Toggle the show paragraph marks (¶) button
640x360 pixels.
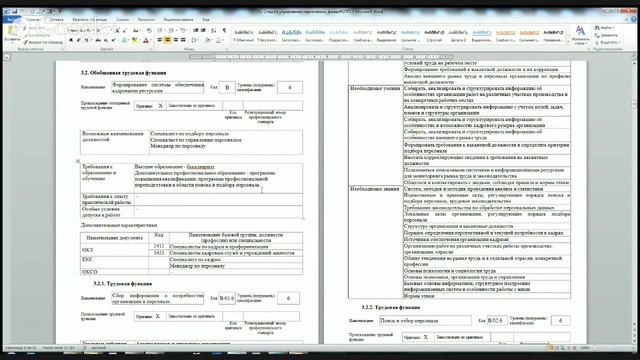tap(224, 31)
